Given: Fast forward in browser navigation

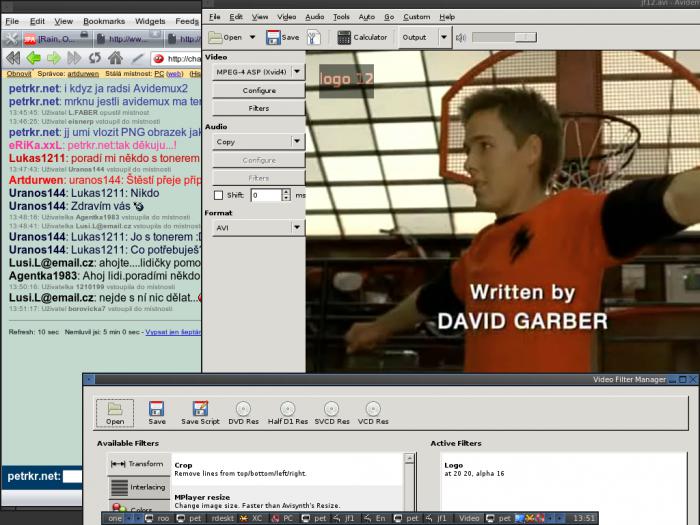Looking at the screenshot, I should [x=74, y=58].
